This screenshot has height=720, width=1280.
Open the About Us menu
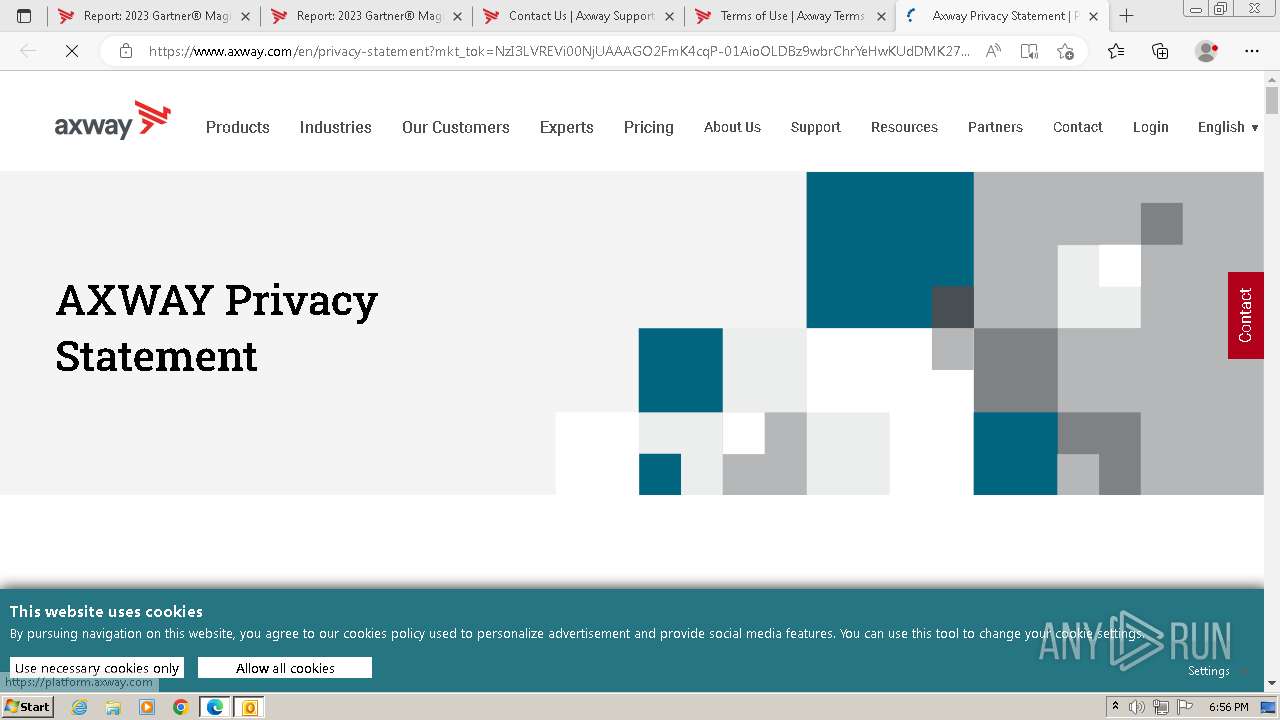(732, 127)
